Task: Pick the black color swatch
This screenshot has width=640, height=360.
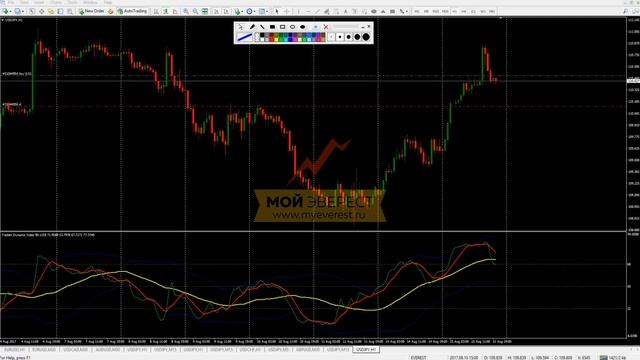Action: pyautogui.click(x=262, y=35)
